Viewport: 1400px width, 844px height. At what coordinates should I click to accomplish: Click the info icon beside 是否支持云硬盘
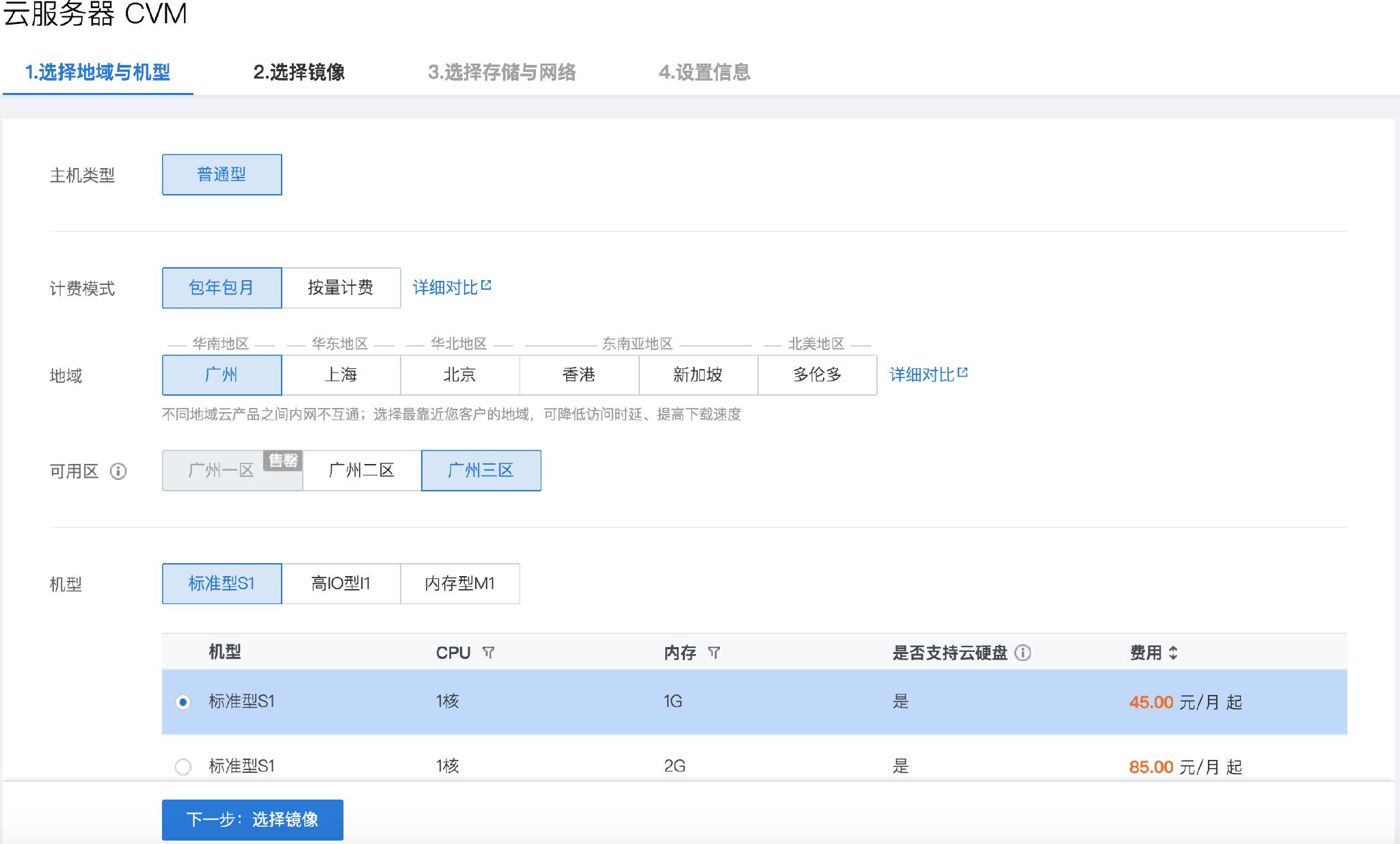click(x=1023, y=653)
